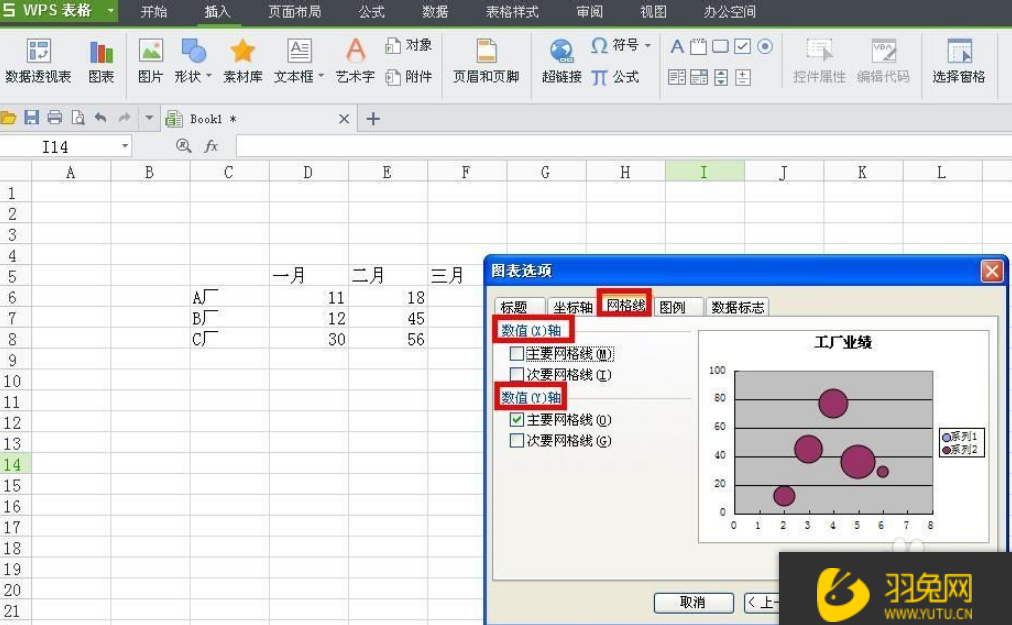The width and height of the screenshot is (1012, 625).
Task: Open 页眉和页脚 header and footer
Action: (486, 61)
